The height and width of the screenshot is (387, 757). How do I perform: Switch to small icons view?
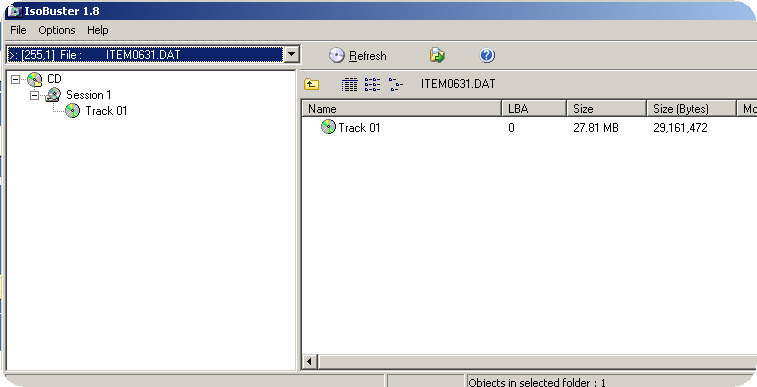coord(372,84)
